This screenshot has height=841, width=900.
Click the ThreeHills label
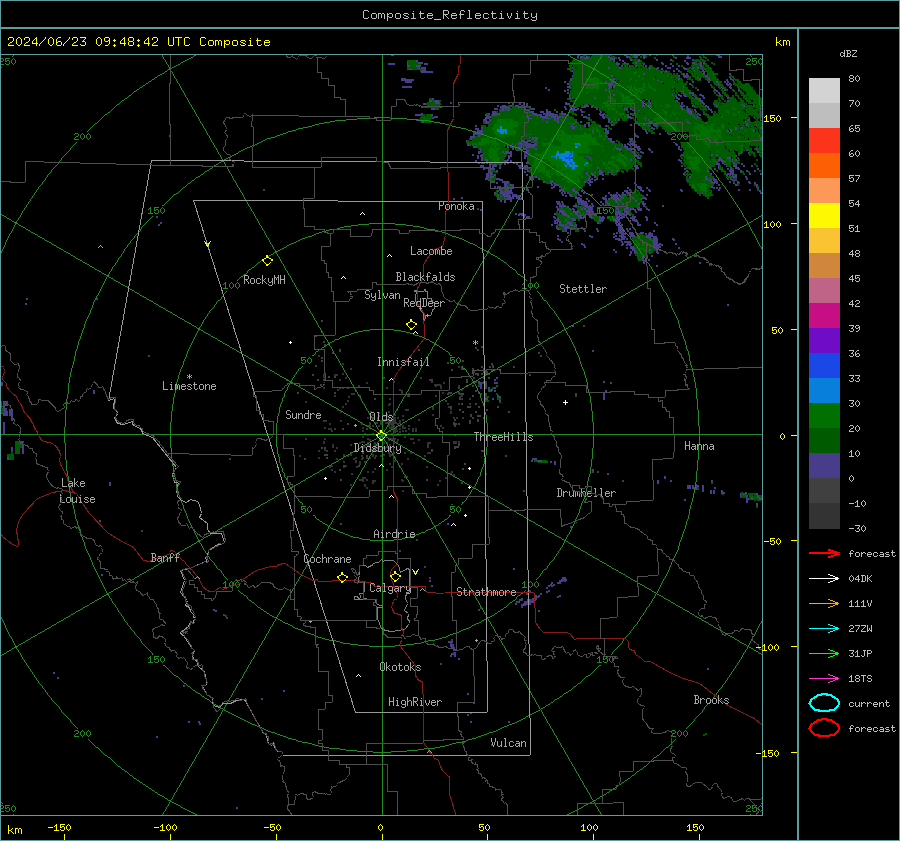tap(503, 437)
